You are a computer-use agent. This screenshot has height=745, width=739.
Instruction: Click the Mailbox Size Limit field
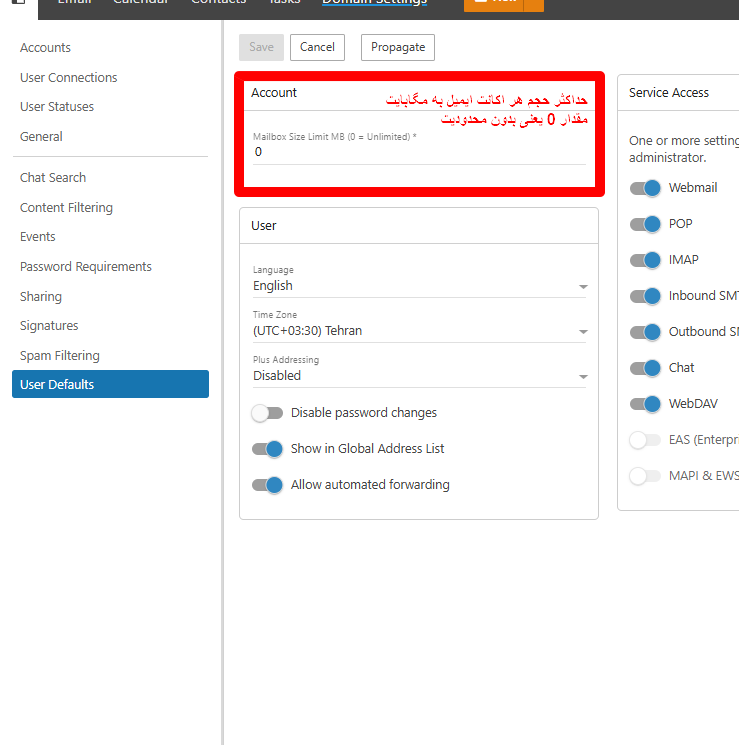(x=418, y=152)
